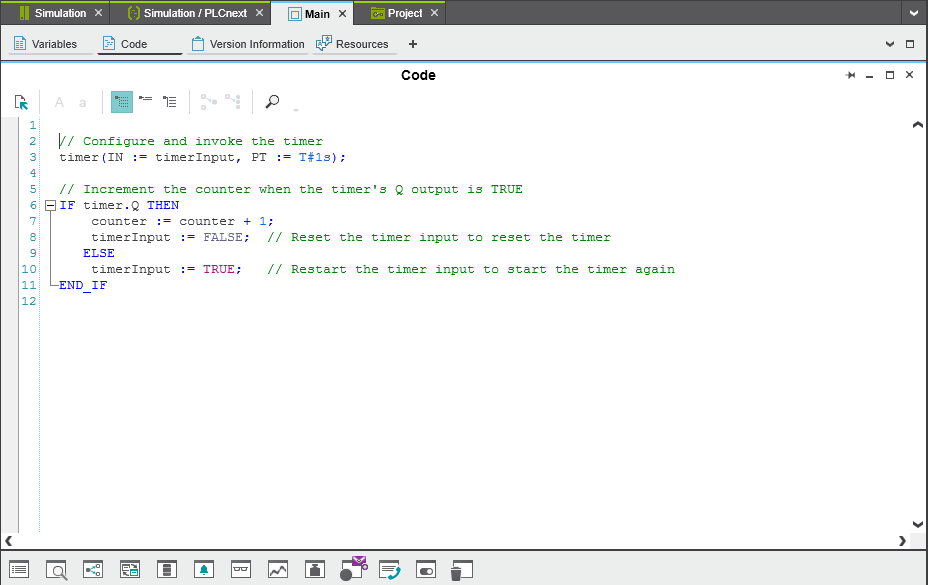Screen dimensions: 928x585
Task: Open the breakpoint mail window icon
Action: coord(353,568)
